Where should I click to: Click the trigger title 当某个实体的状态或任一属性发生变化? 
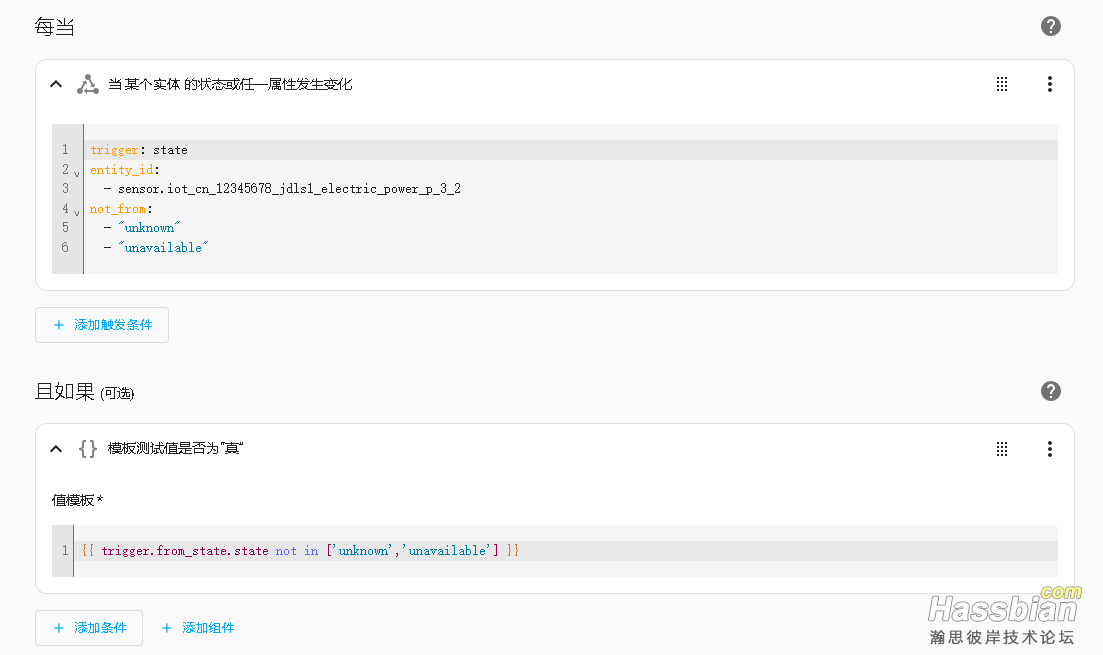click(x=230, y=84)
